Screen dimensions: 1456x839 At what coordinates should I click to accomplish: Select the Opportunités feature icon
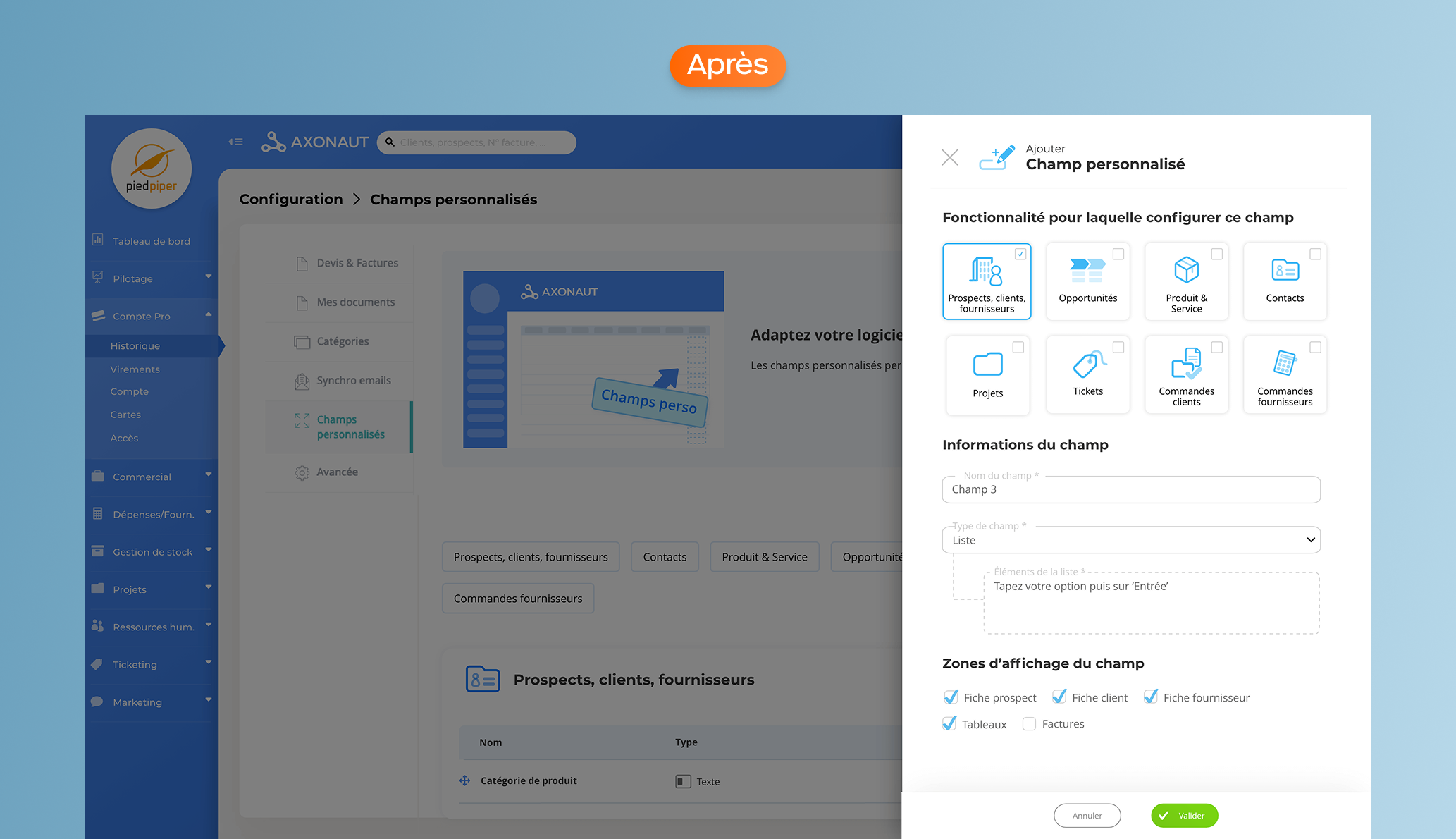[1087, 270]
